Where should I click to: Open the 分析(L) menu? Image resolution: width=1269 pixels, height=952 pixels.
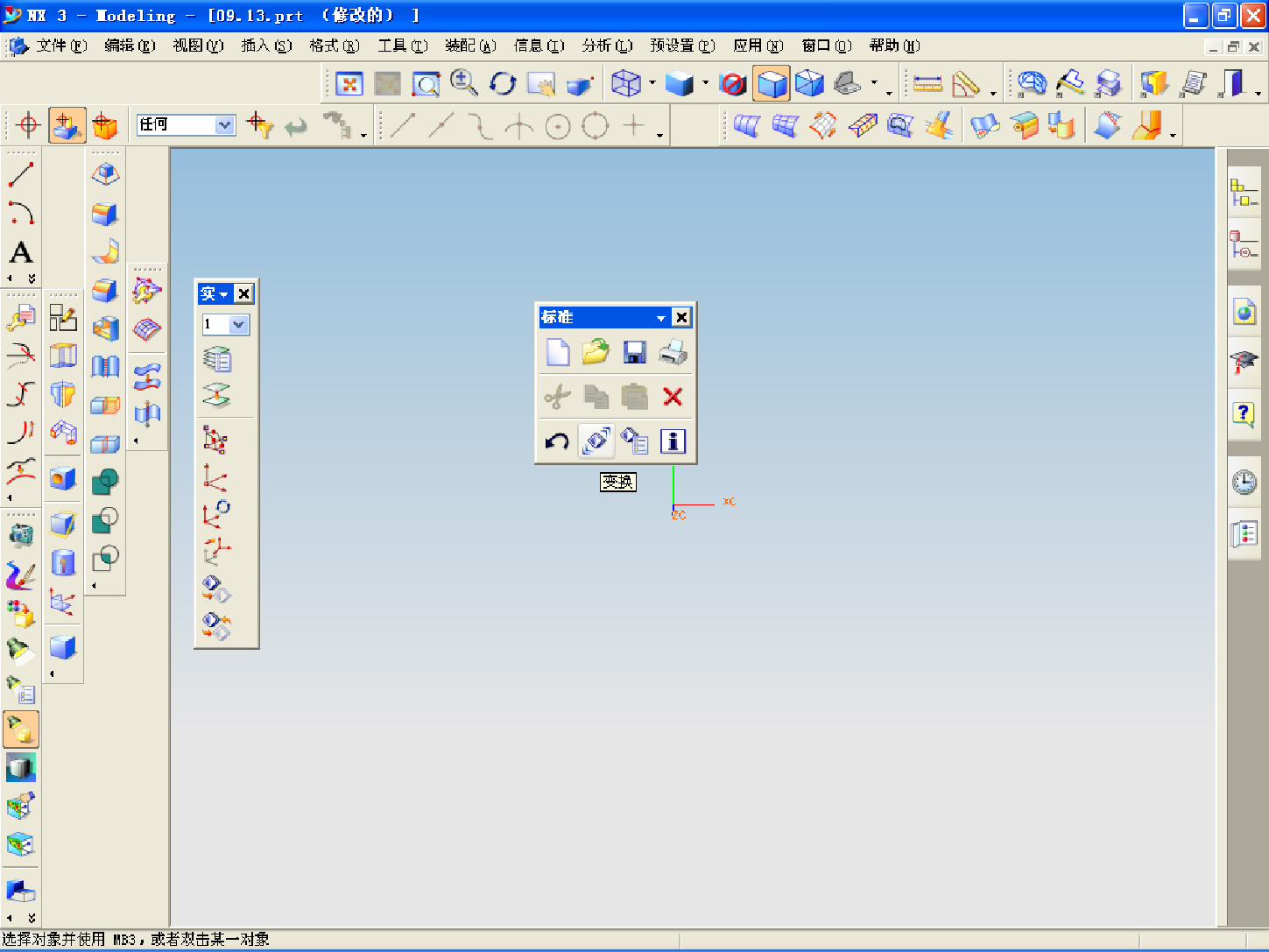pyautogui.click(x=607, y=46)
